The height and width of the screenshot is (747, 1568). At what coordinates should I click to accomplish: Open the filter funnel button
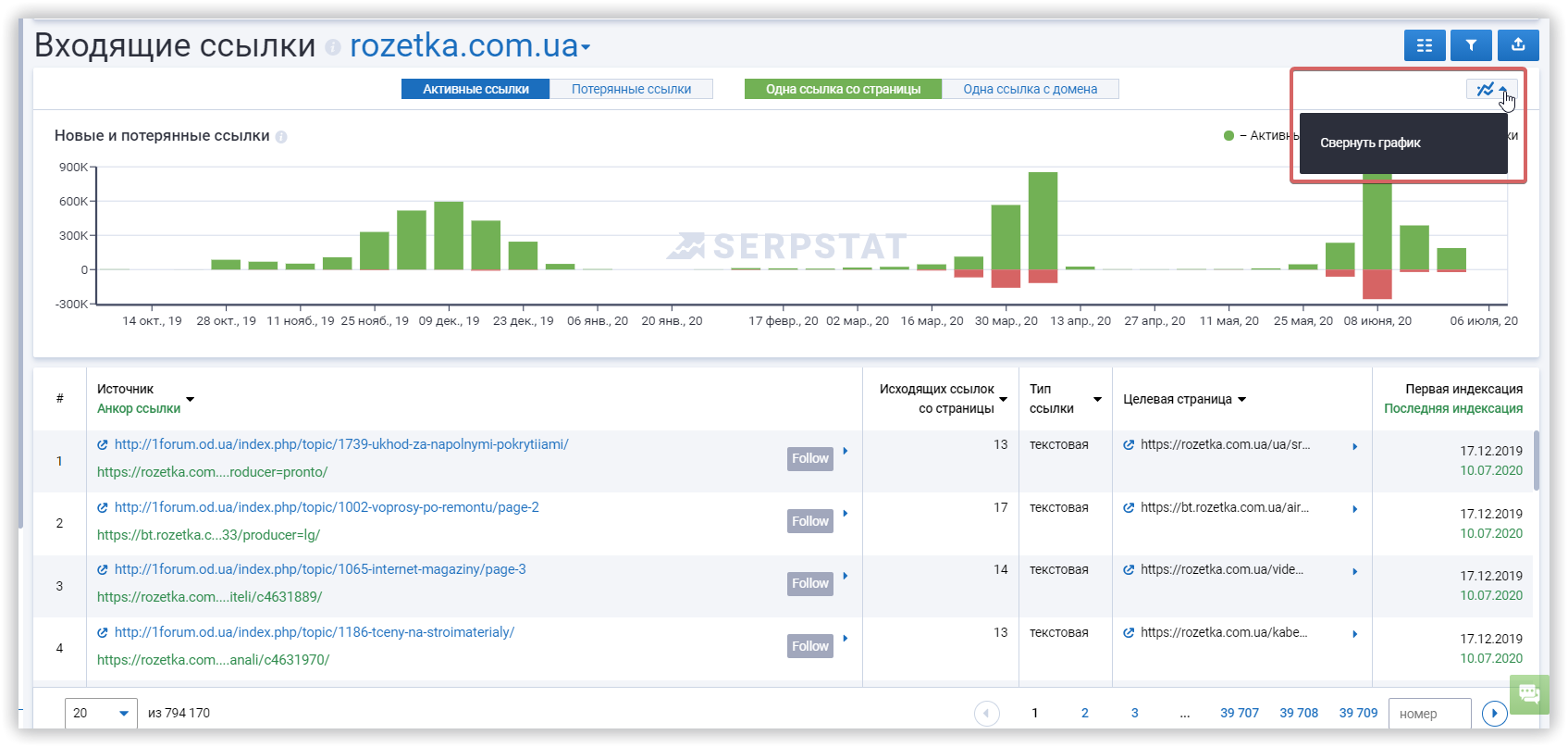tap(1471, 44)
